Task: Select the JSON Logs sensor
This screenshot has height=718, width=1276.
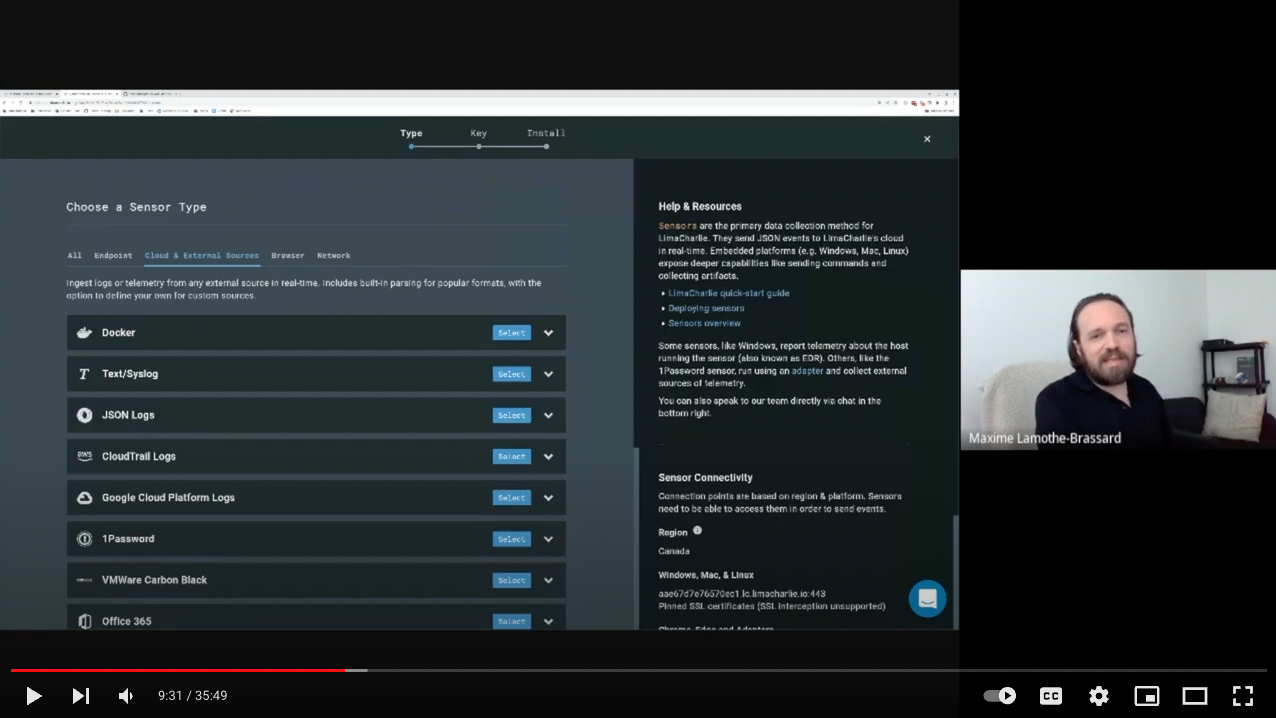Action: (x=511, y=415)
